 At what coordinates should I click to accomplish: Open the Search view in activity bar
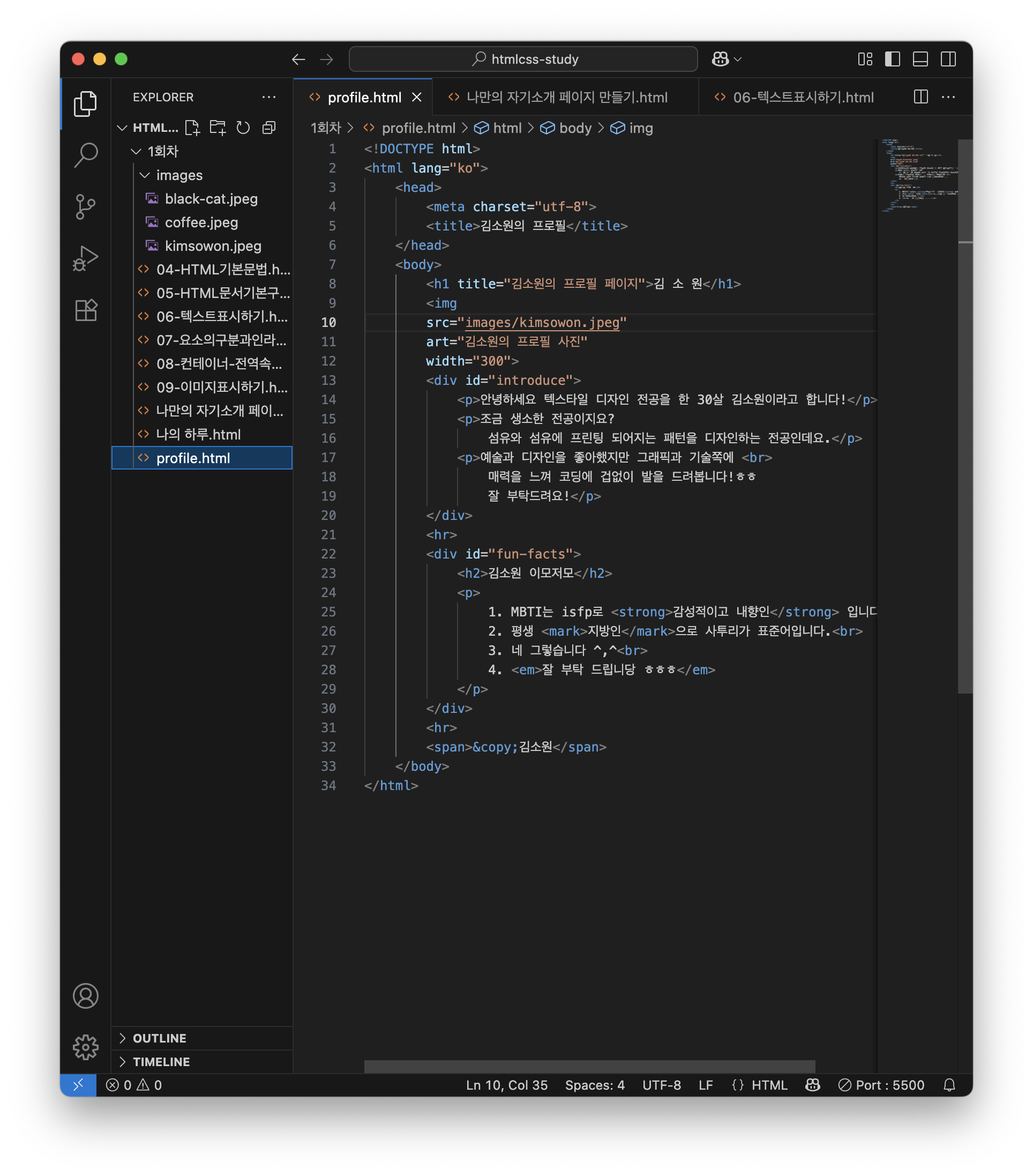point(86,154)
